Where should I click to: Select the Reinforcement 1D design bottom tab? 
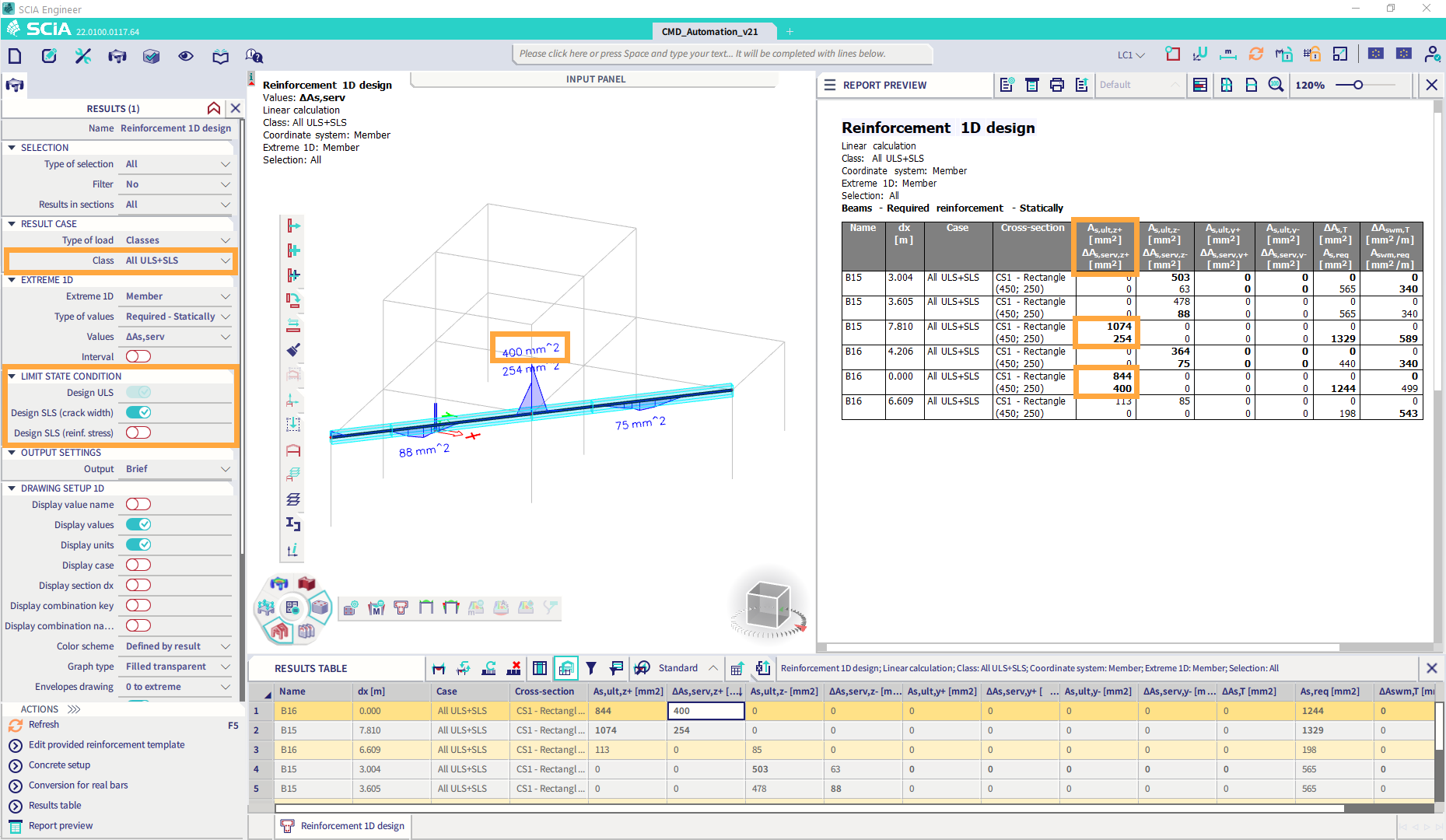click(344, 826)
